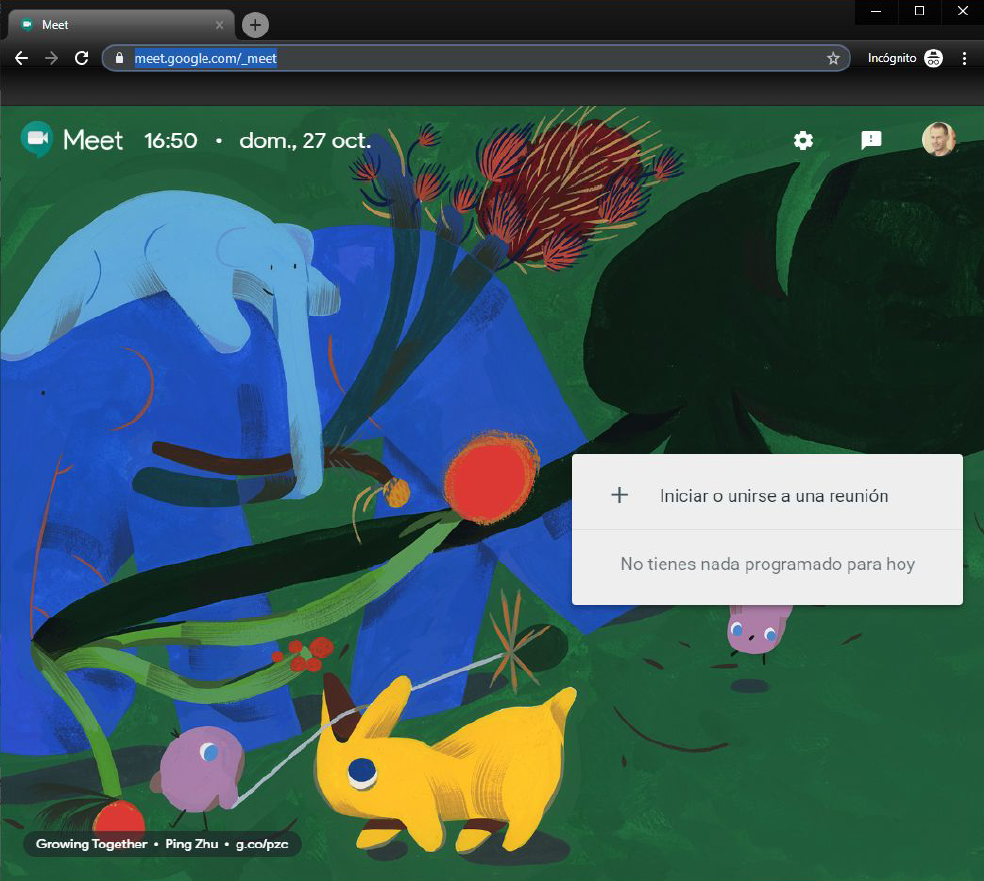Viewport: 984px width, 881px height.
Task: Go back to the previous page
Action: coord(21,58)
